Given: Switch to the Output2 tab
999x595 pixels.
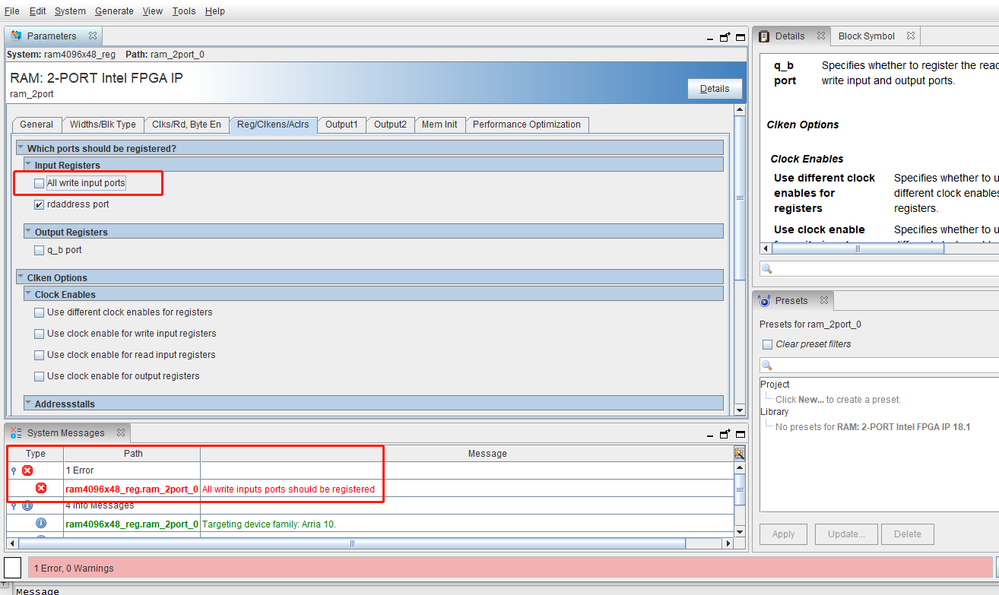Looking at the screenshot, I should coord(390,124).
